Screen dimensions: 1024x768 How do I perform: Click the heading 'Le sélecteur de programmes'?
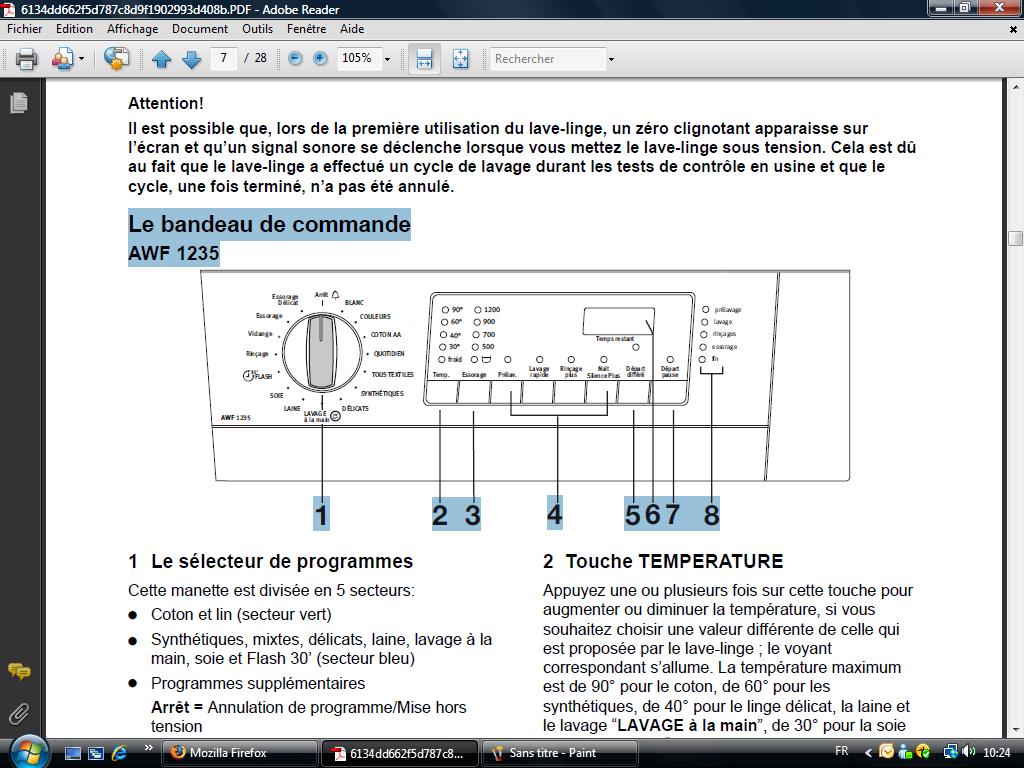[x=282, y=562]
